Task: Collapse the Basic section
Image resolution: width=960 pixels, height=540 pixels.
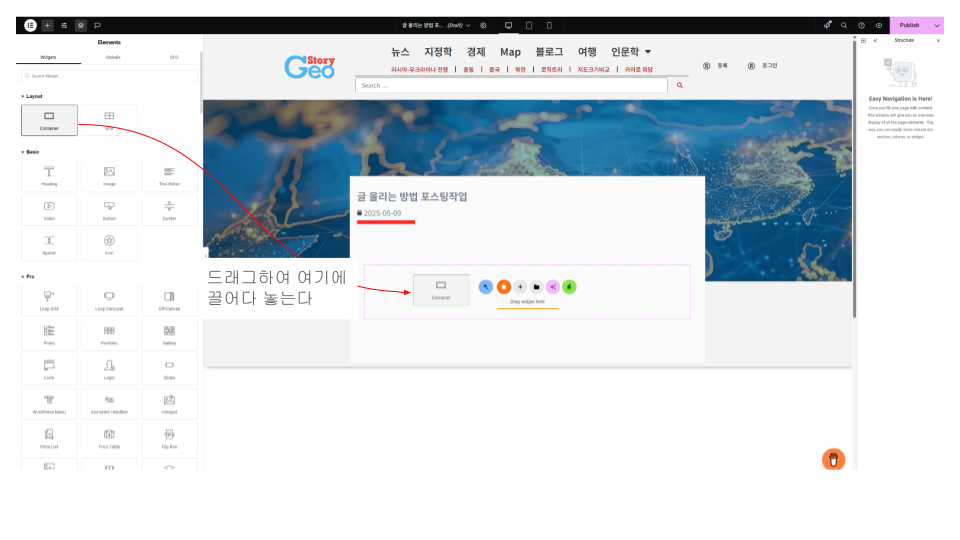Action: (x=31, y=152)
